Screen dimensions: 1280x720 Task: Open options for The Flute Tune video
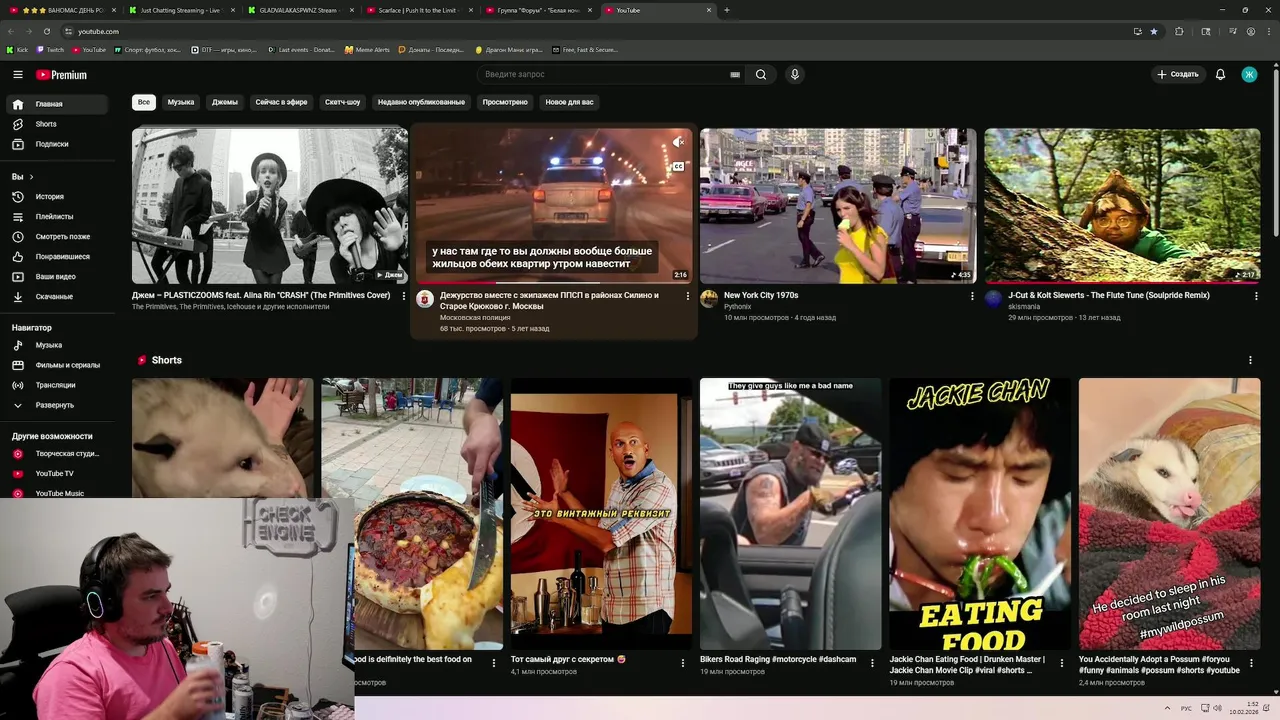tap(1256, 296)
